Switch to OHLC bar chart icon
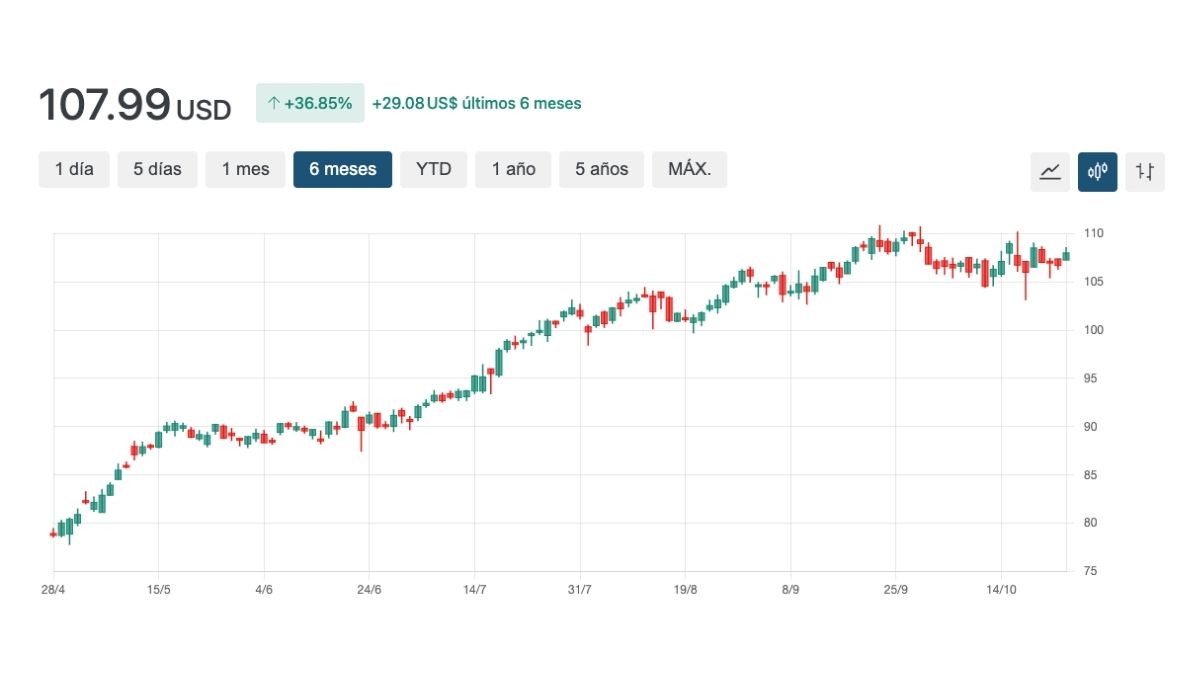The height and width of the screenshot is (675, 1200). click(x=1145, y=171)
